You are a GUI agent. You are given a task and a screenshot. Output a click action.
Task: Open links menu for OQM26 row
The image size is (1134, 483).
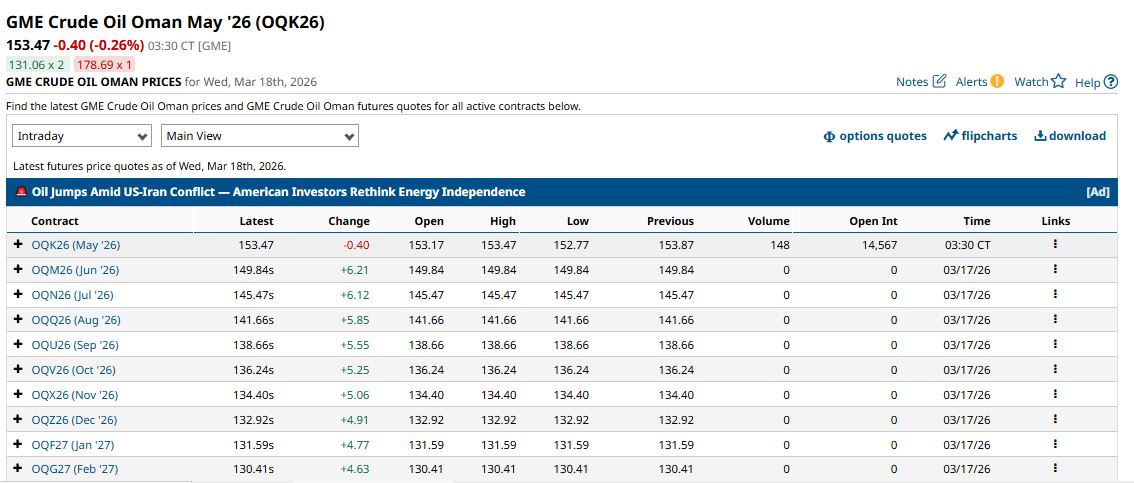1055,269
